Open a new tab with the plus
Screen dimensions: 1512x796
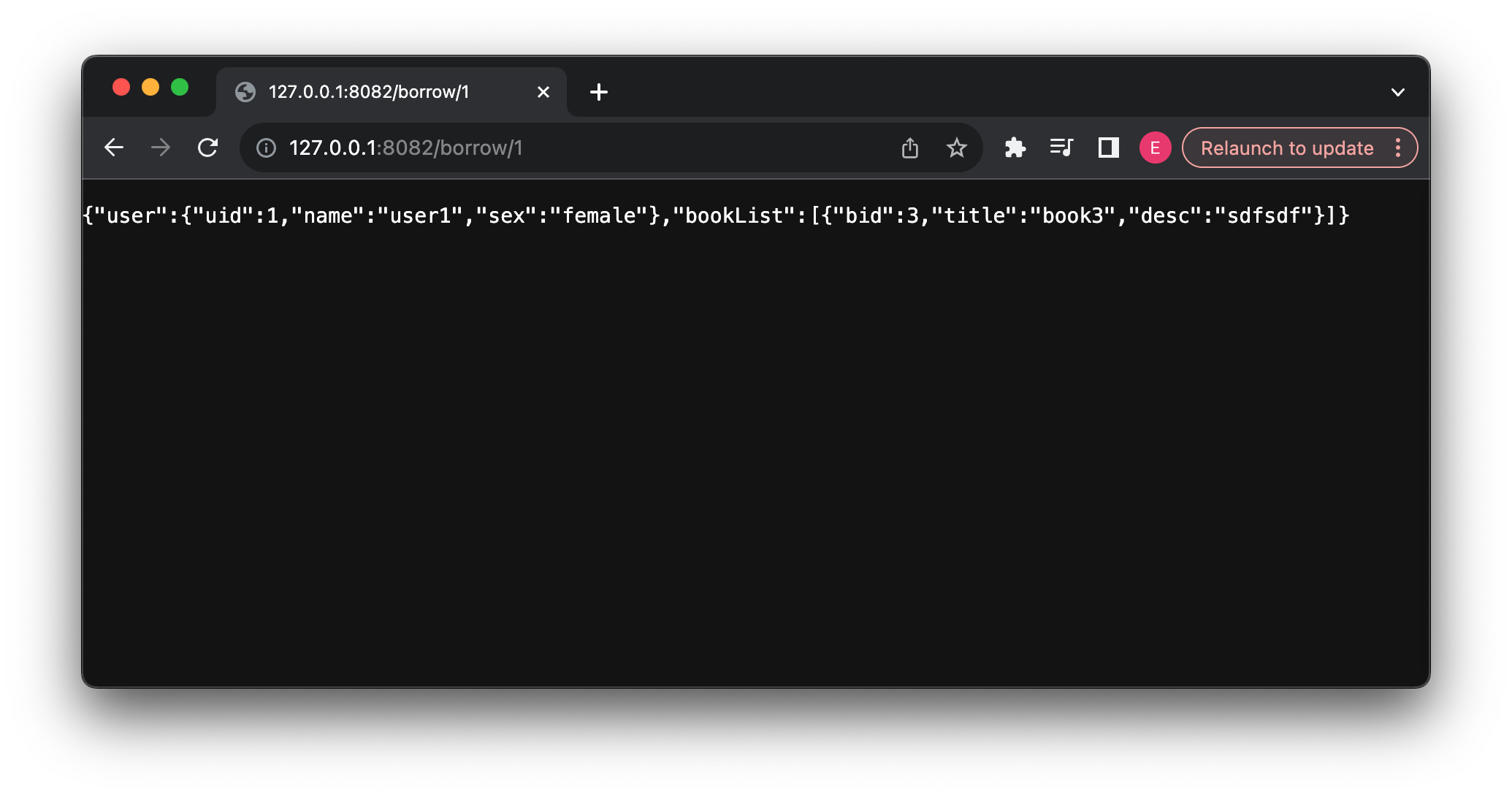tap(599, 92)
